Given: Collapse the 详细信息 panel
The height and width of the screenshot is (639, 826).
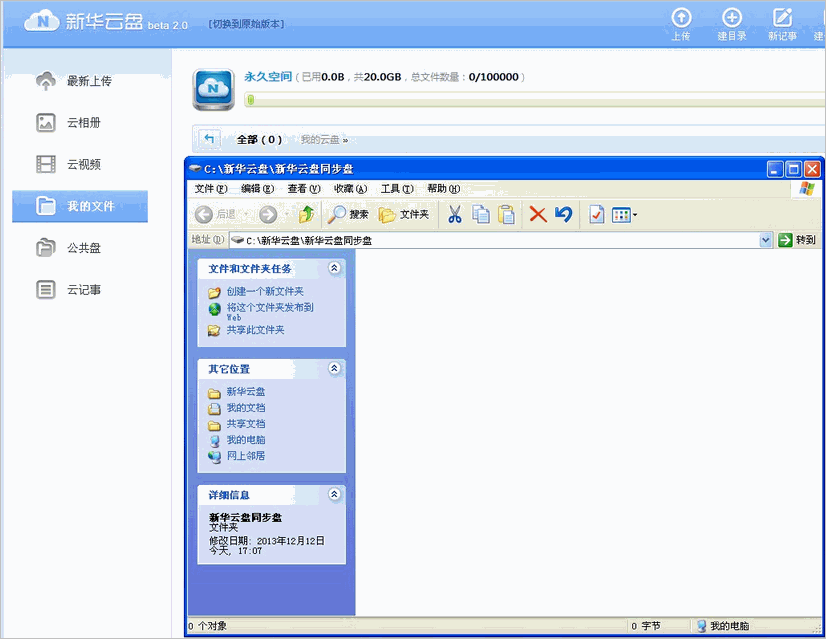Looking at the screenshot, I should (x=334, y=494).
